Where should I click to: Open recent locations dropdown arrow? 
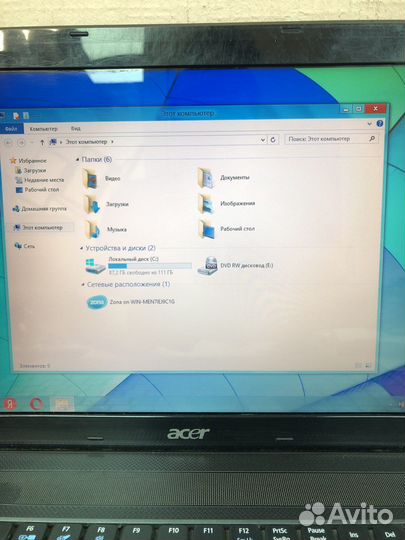point(32,143)
